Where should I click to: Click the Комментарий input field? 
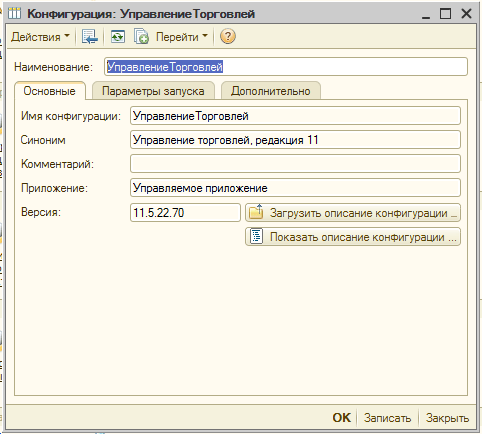click(295, 164)
